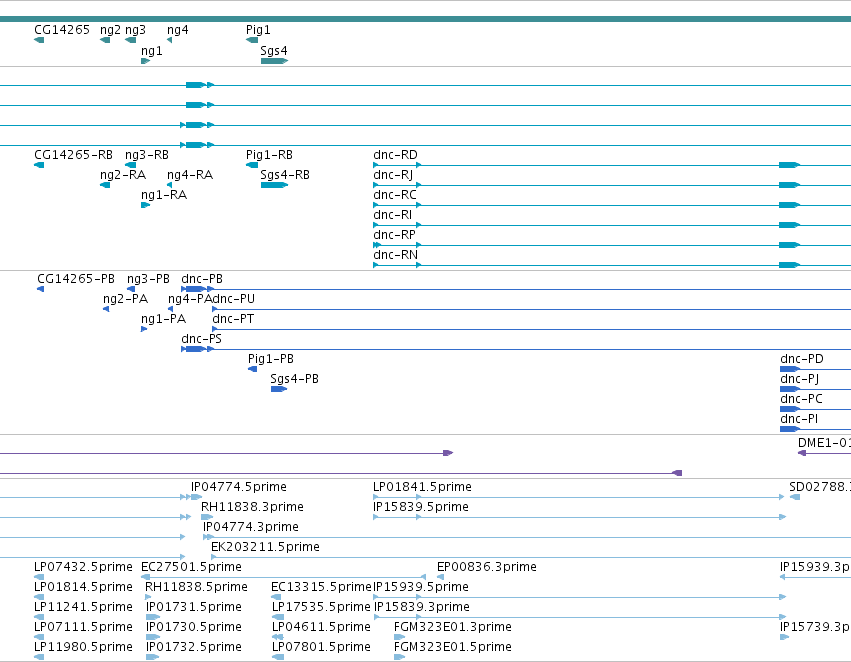Click the Pig1-RB transcript label

point(269,155)
